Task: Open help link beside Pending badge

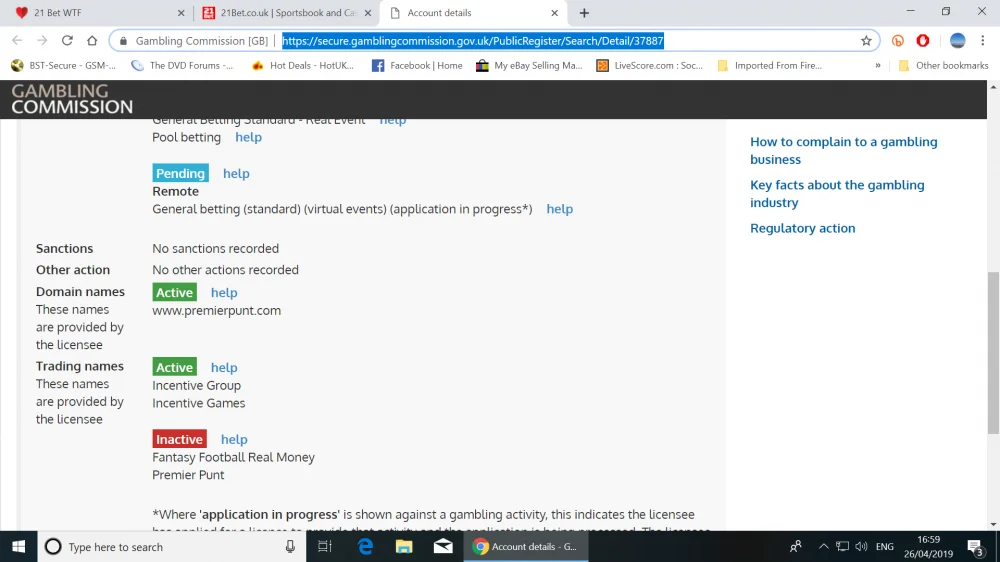Action: tap(236, 174)
